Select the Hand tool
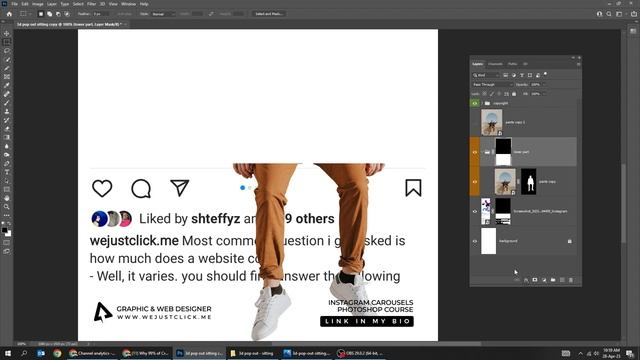The height and width of the screenshot is (360, 640). click(7, 198)
